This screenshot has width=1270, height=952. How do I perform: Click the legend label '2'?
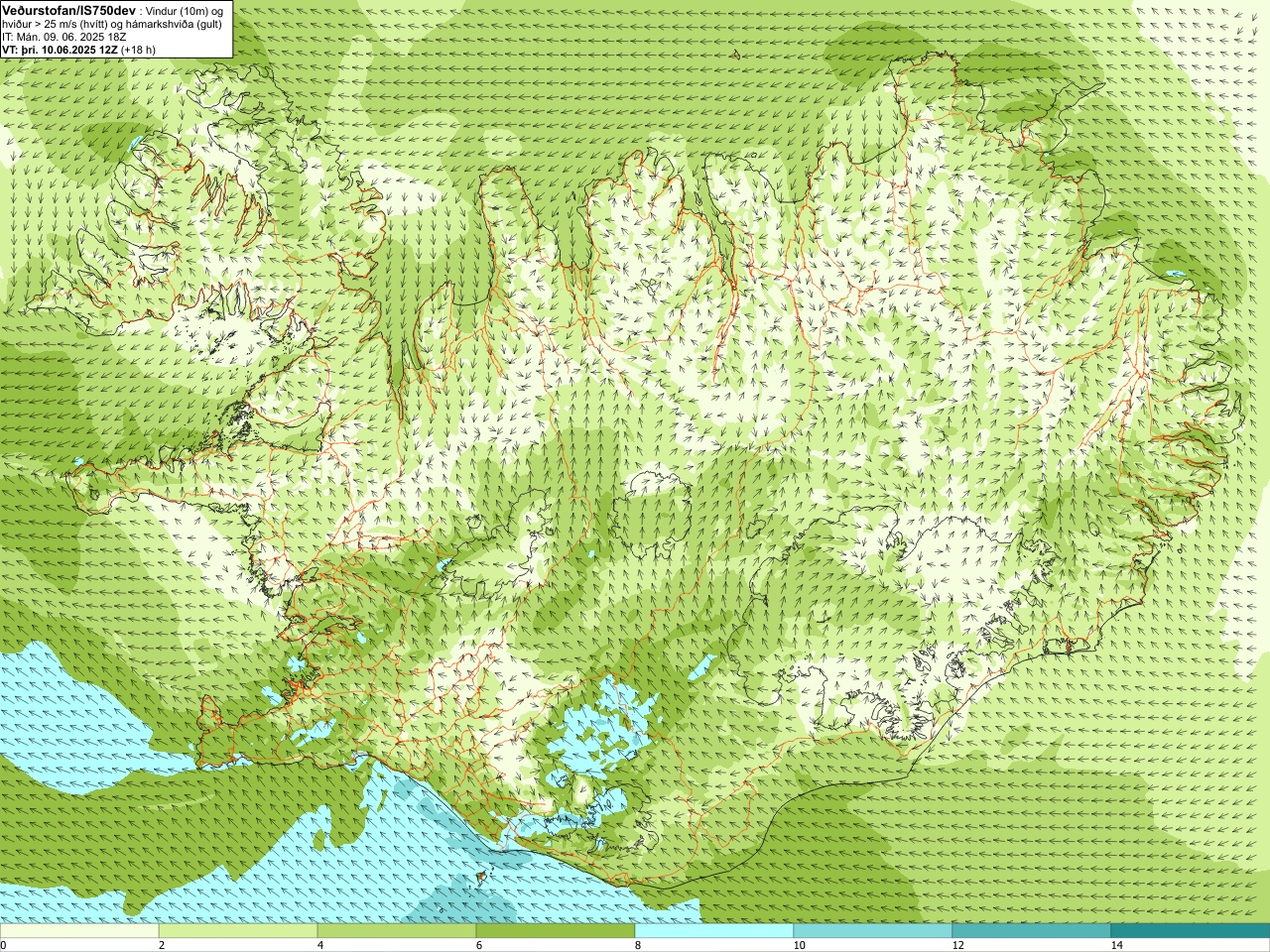[x=161, y=945]
